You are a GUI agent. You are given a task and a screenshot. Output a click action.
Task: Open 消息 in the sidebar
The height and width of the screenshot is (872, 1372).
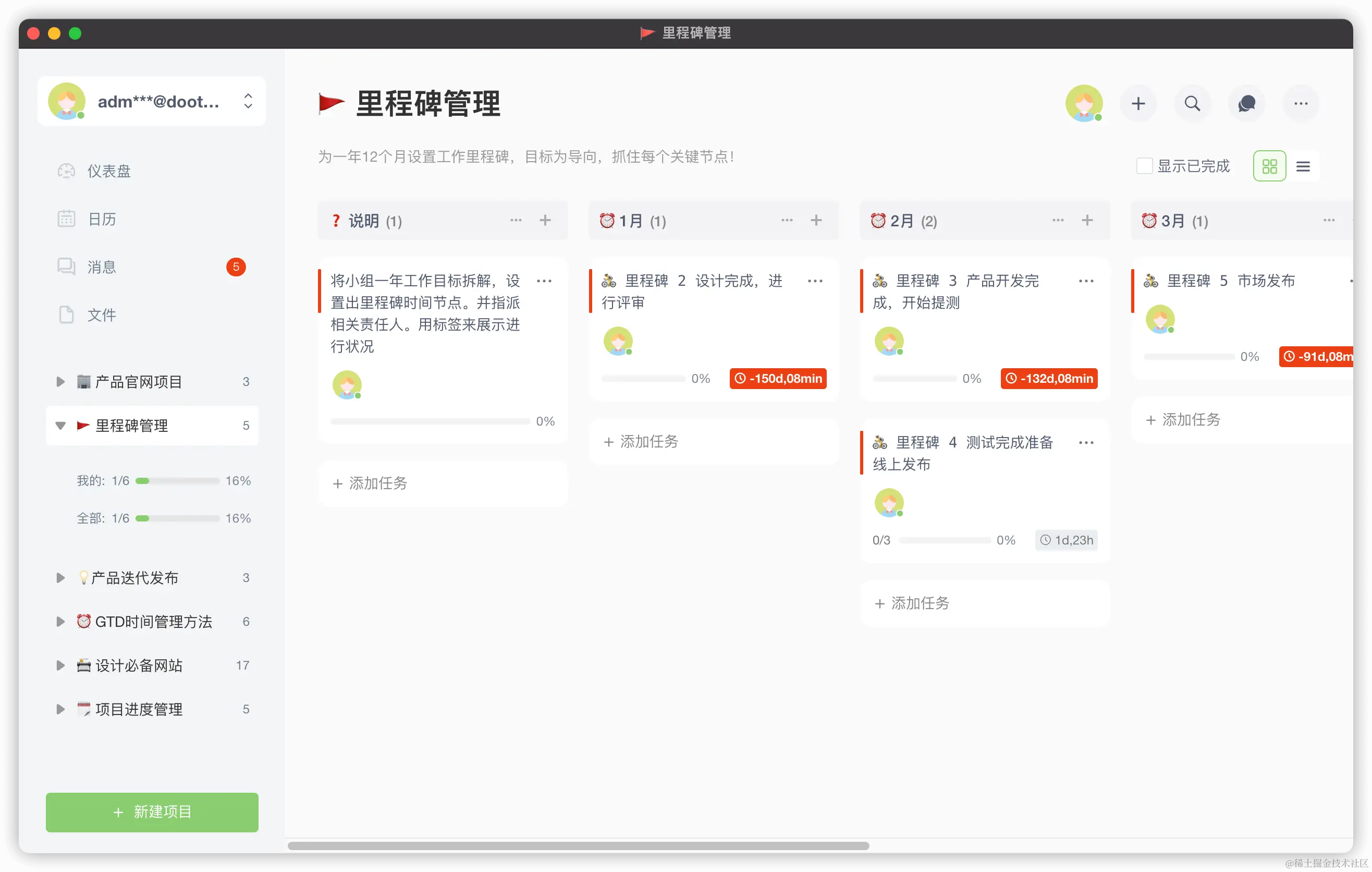coord(102,267)
